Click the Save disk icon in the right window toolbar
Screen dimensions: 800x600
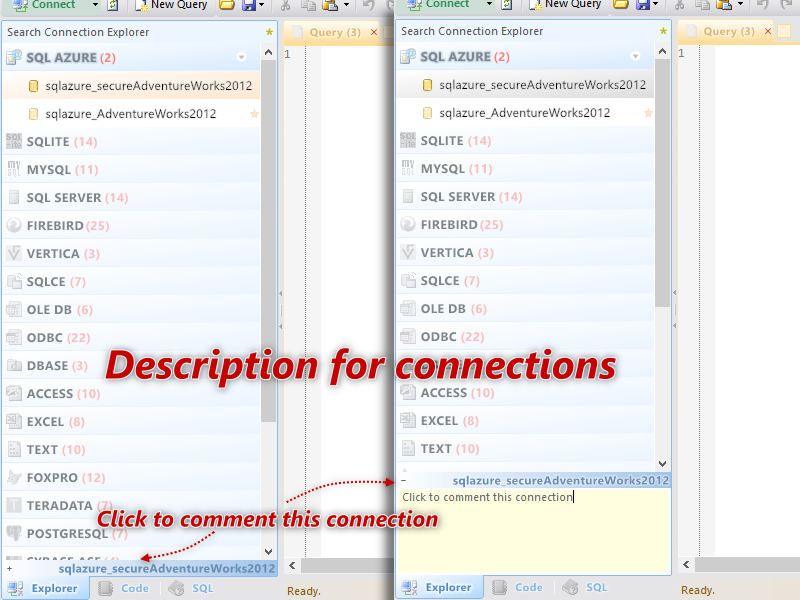(x=643, y=4)
